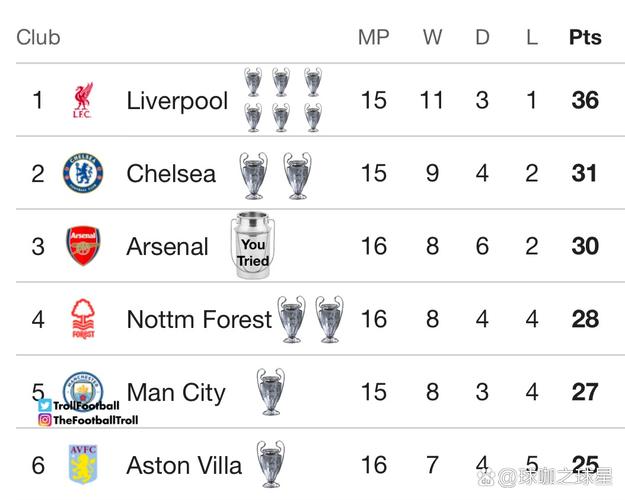Open the Manchester City badge
Viewport: 625px width, 500px height.
click(x=83, y=386)
